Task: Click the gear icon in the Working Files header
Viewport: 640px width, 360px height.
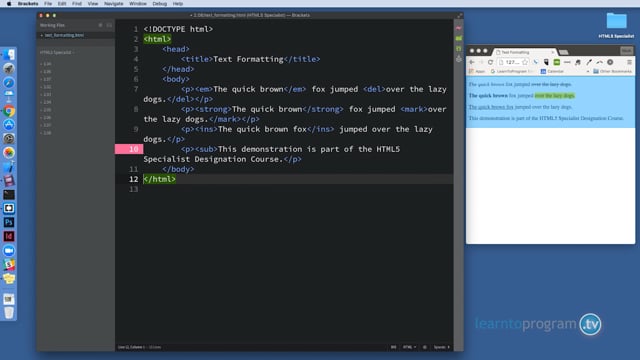Action: [100, 25]
